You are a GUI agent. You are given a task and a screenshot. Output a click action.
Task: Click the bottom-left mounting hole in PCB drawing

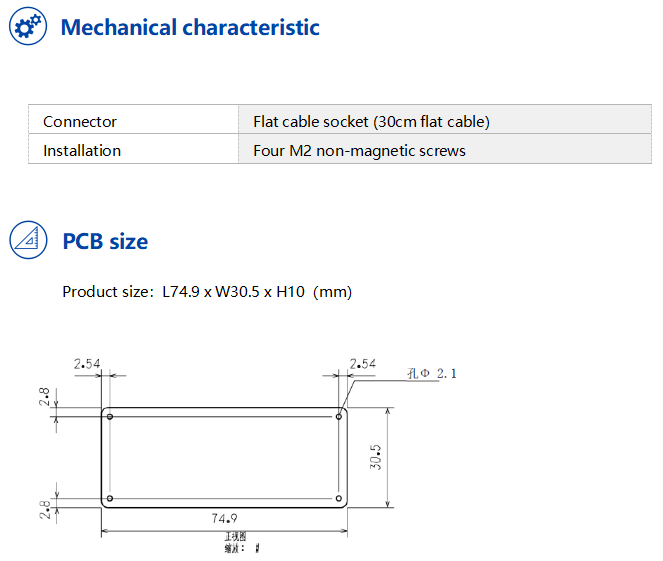point(110,498)
